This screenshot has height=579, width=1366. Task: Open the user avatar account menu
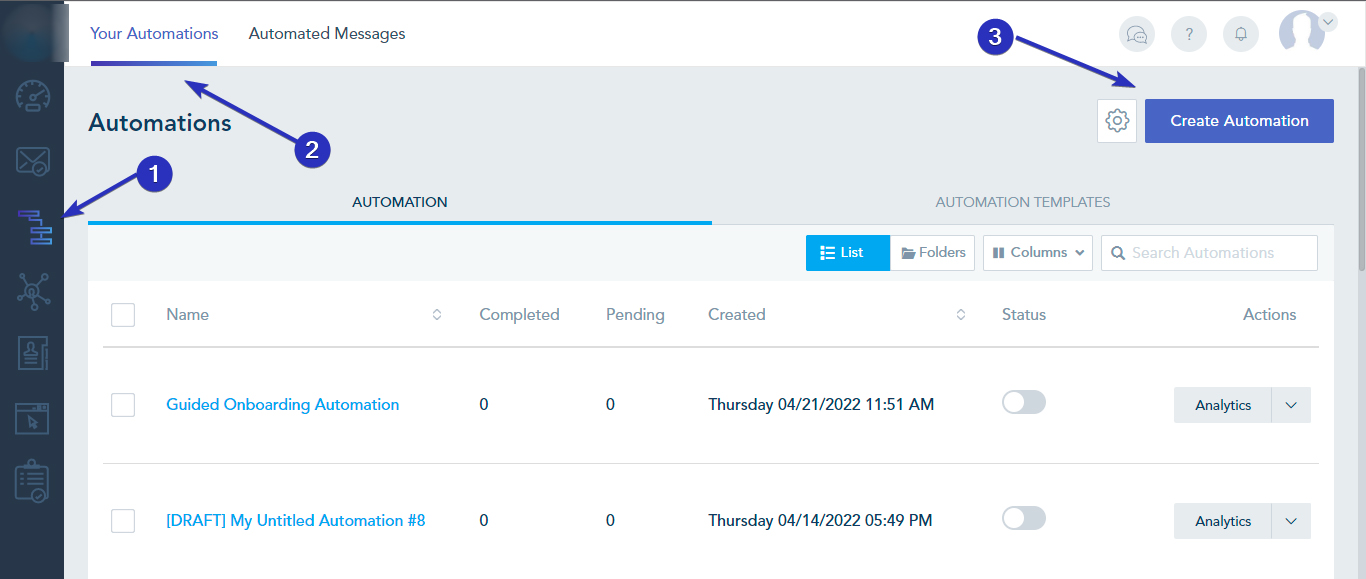[1305, 32]
